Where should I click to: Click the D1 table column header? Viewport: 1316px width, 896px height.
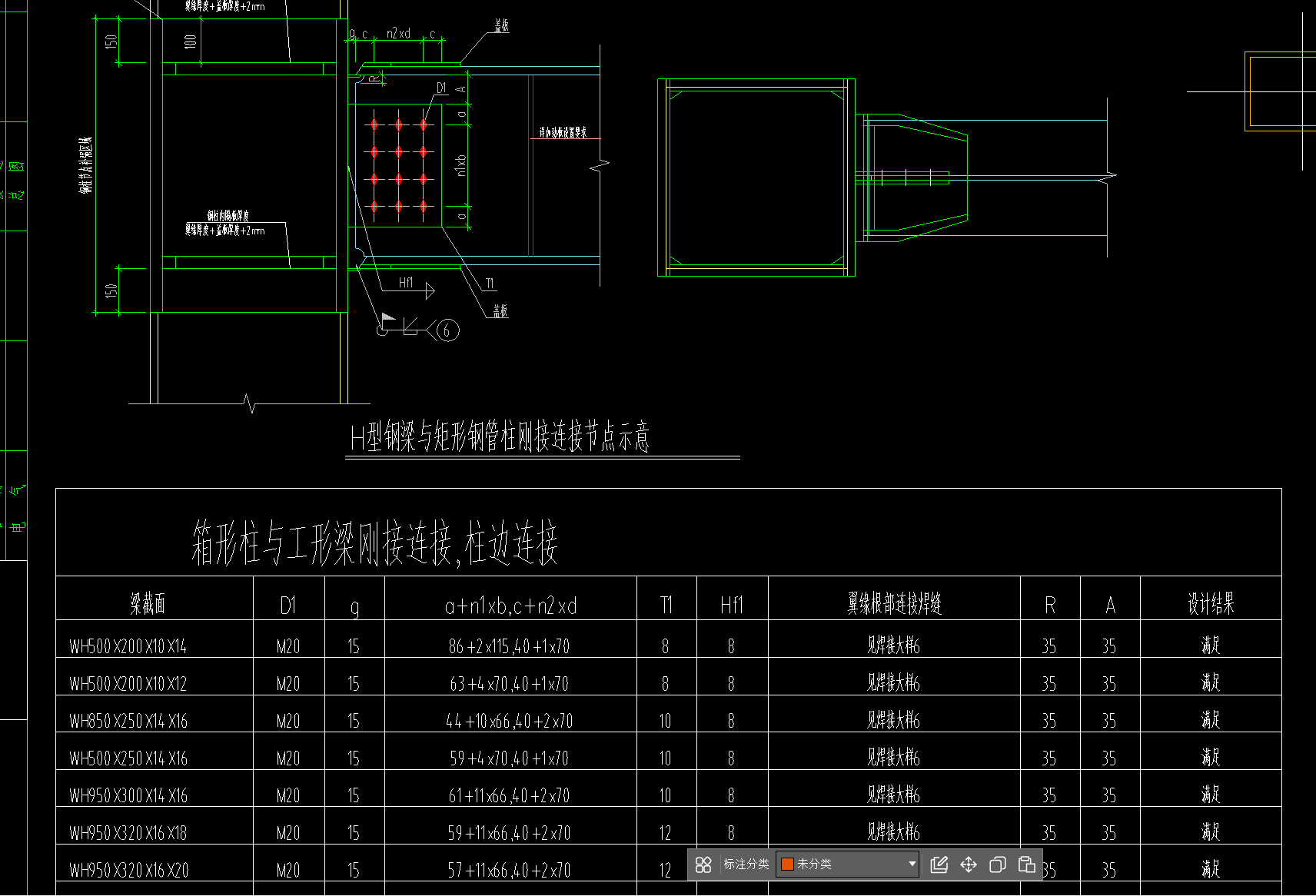(x=288, y=606)
